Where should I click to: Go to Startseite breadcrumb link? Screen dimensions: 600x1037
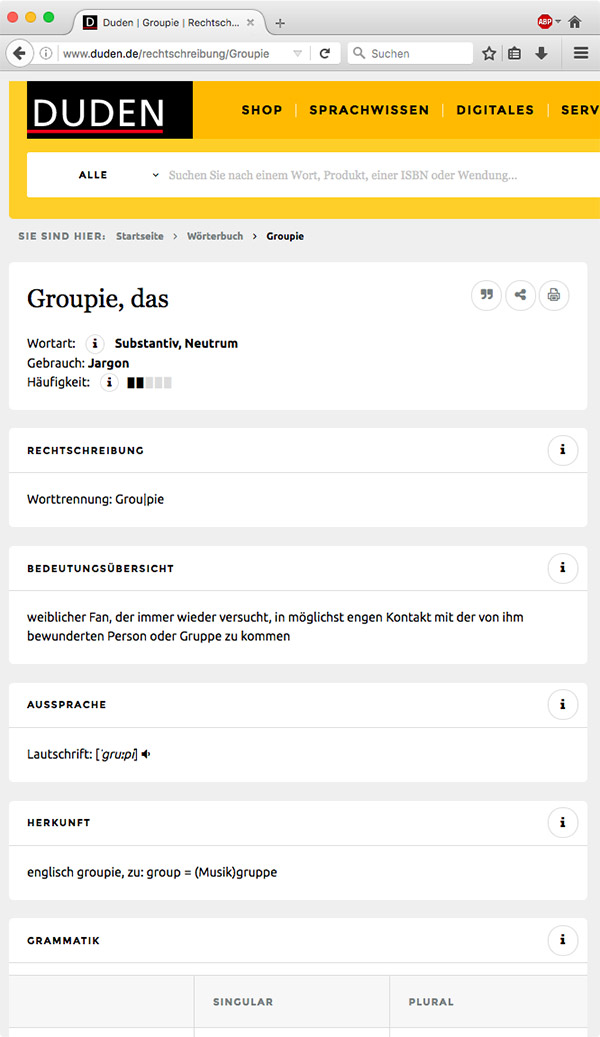[x=140, y=236]
